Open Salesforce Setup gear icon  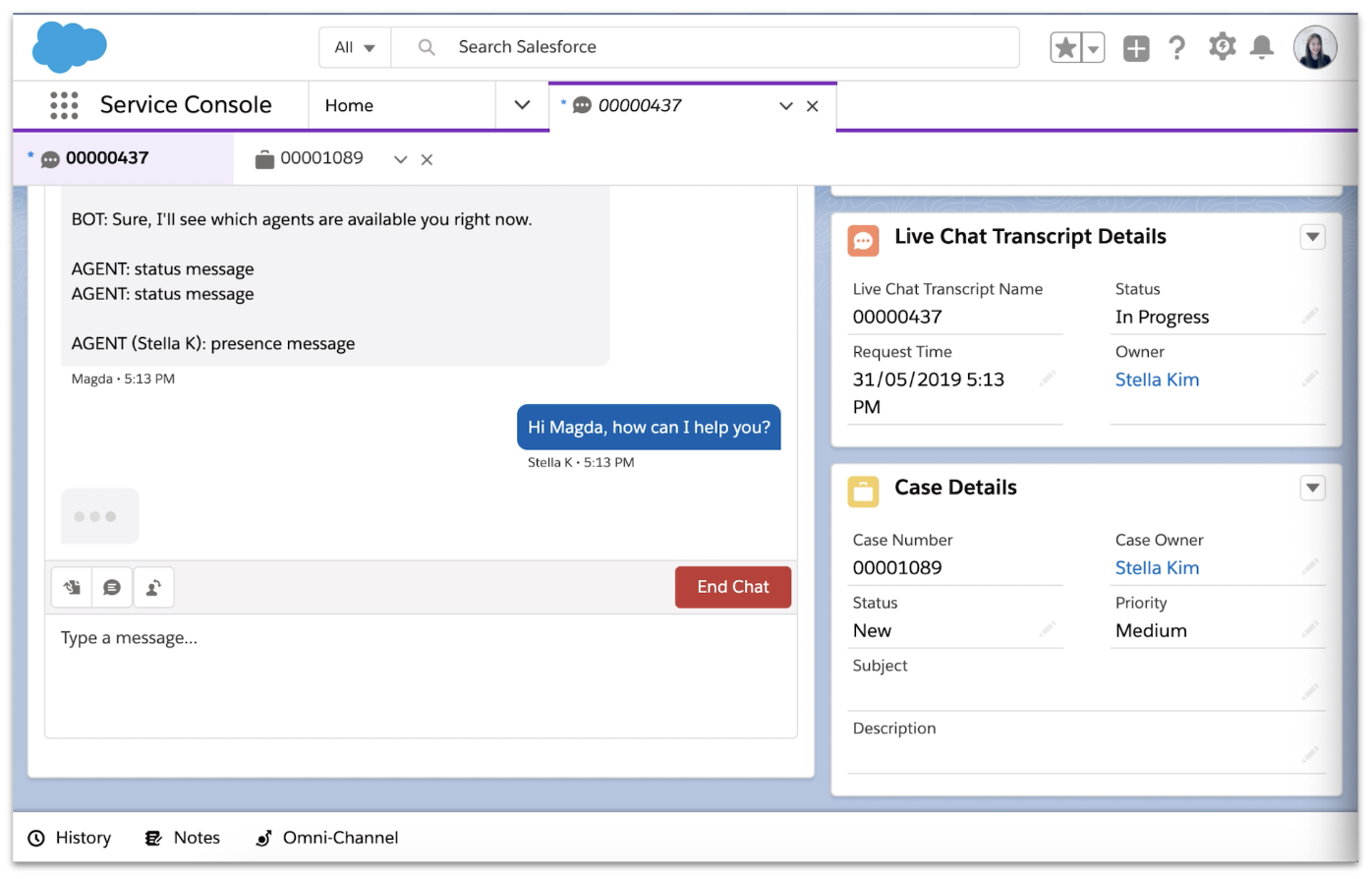(1222, 46)
